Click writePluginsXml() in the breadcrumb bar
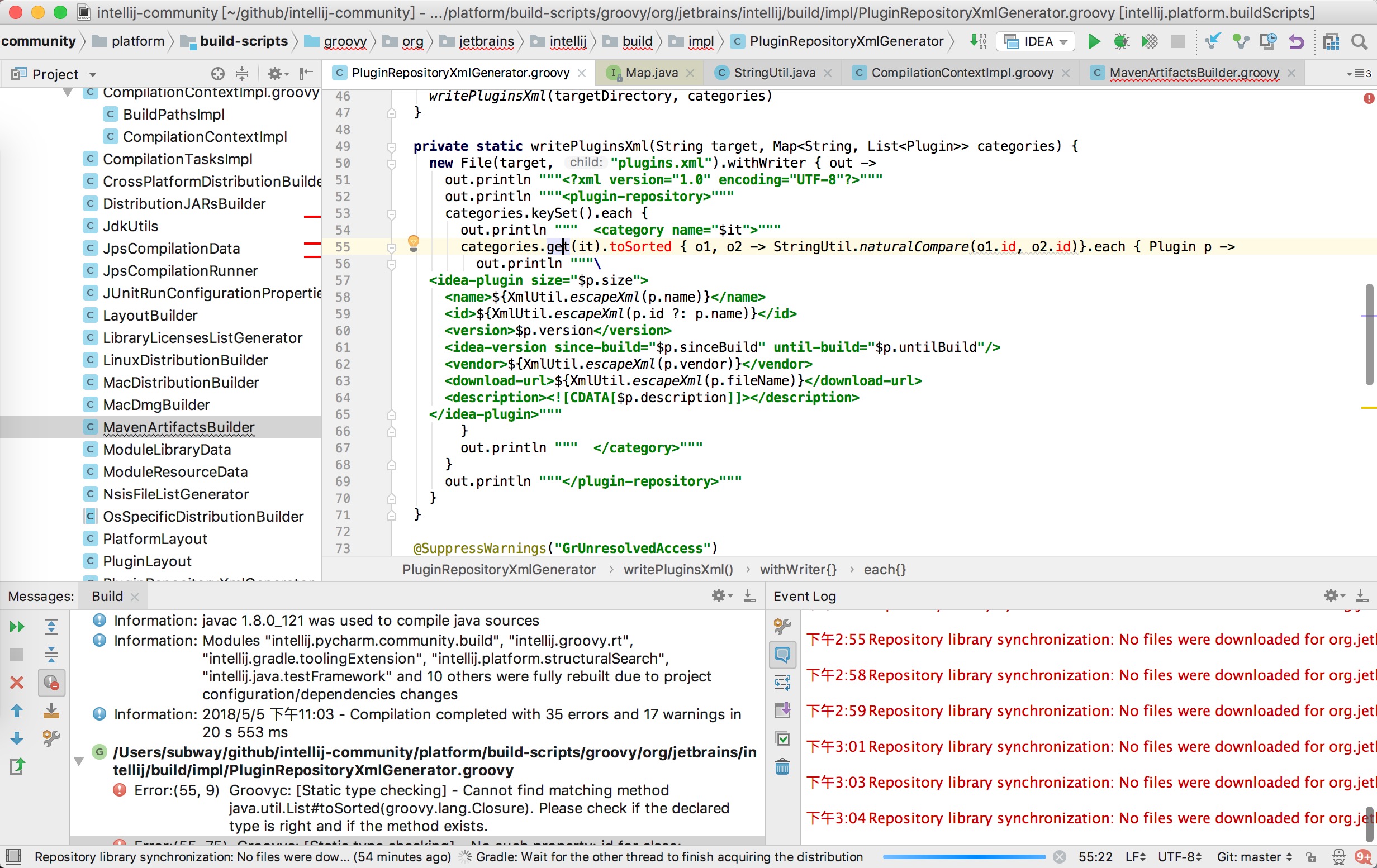This screenshot has height=868, width=1377. coord(678,569)
